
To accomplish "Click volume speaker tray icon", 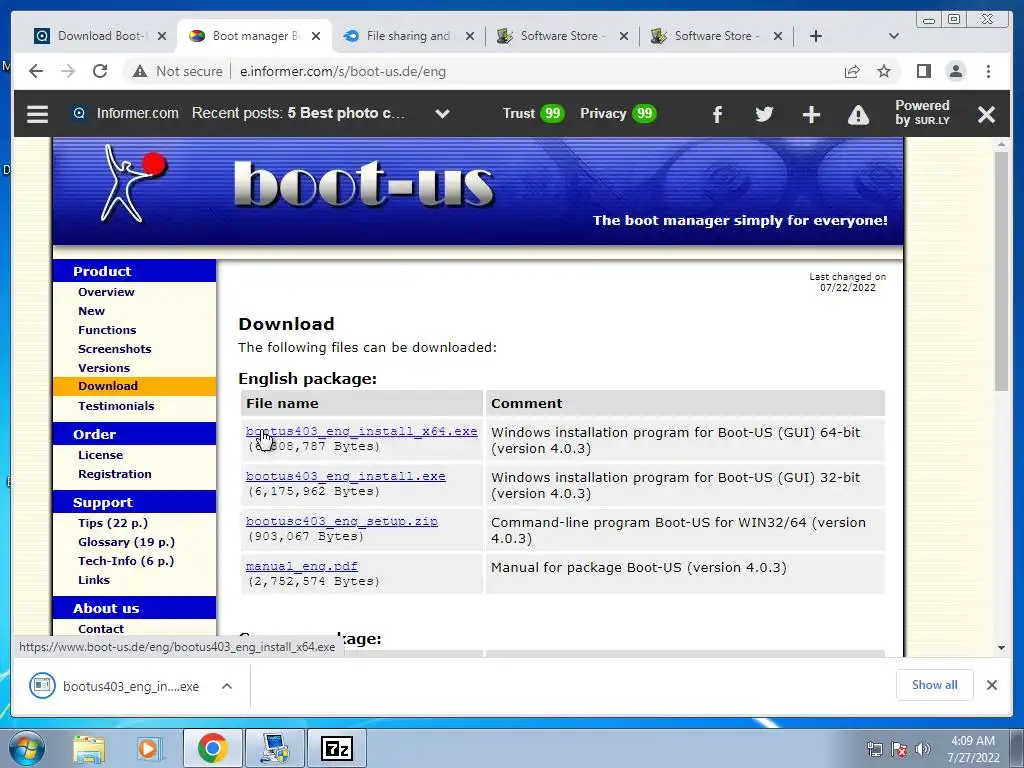I will (x=922, y=749).
